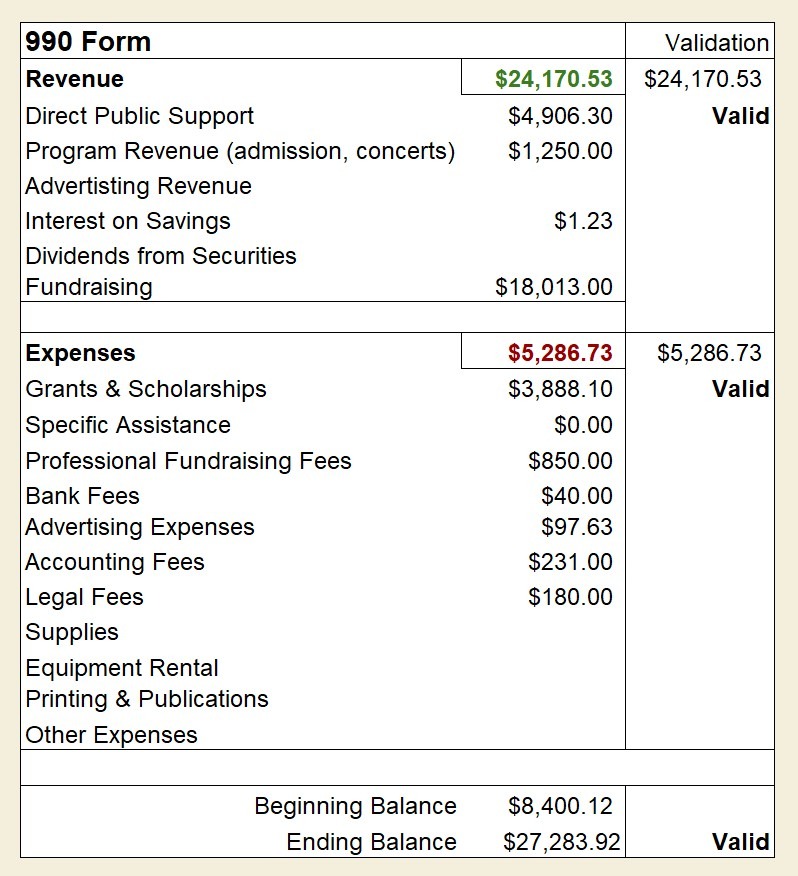Screen dimensions: 798x876
Task: Click the Bank Fees amount $40.00
Action: click(x=576, y=496)
